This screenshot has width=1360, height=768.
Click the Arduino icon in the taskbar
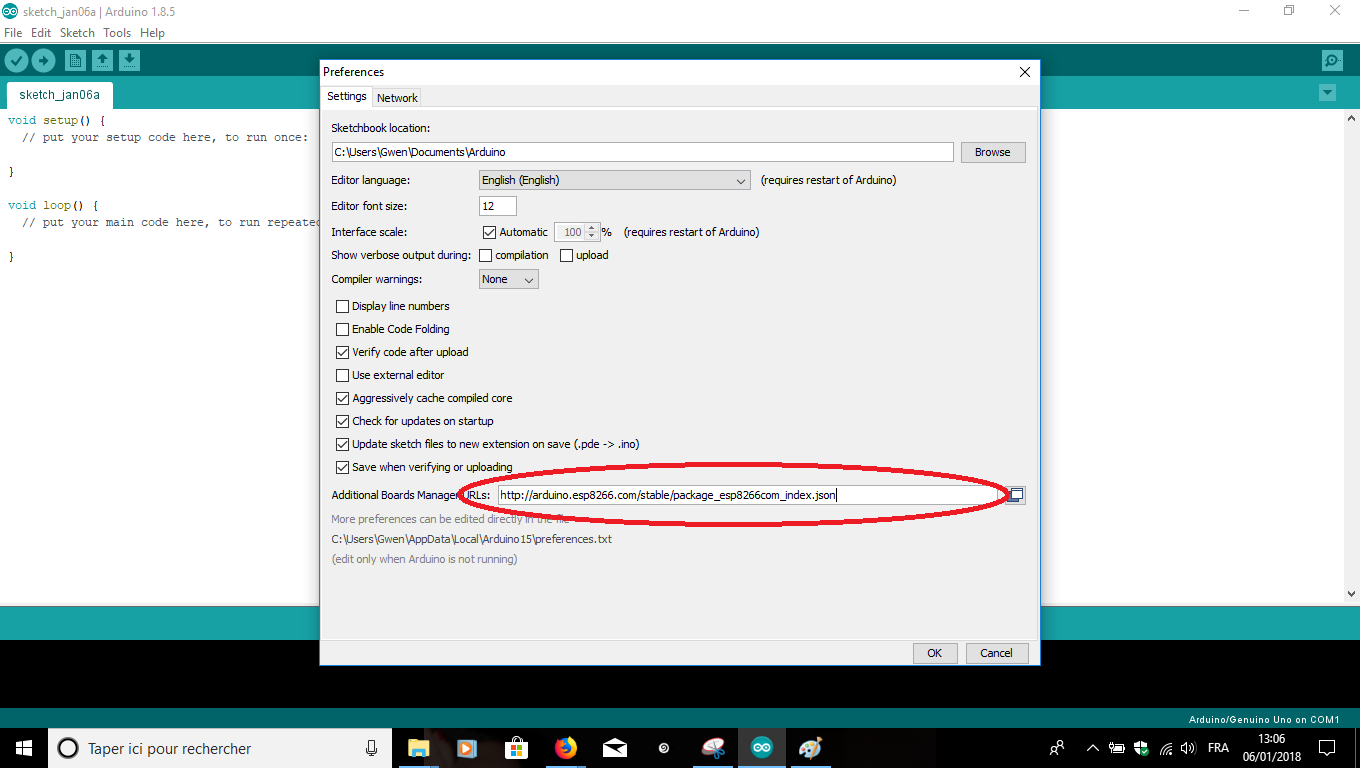[x=762, y=748]
